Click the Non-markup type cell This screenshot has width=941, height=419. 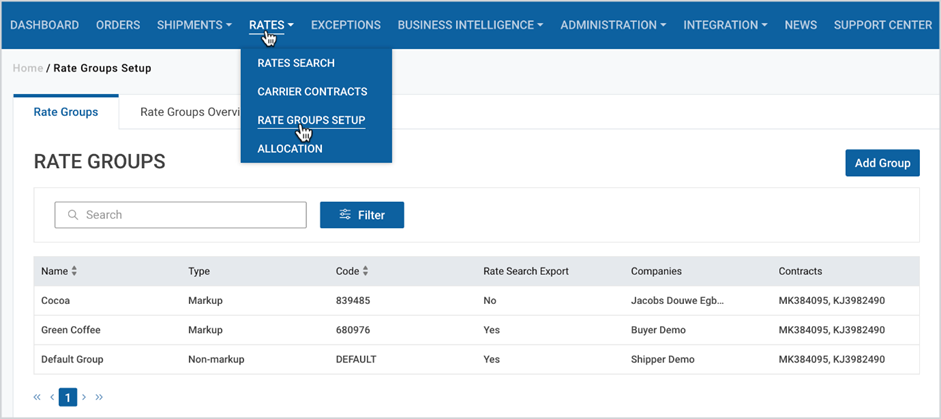point(216,360)
